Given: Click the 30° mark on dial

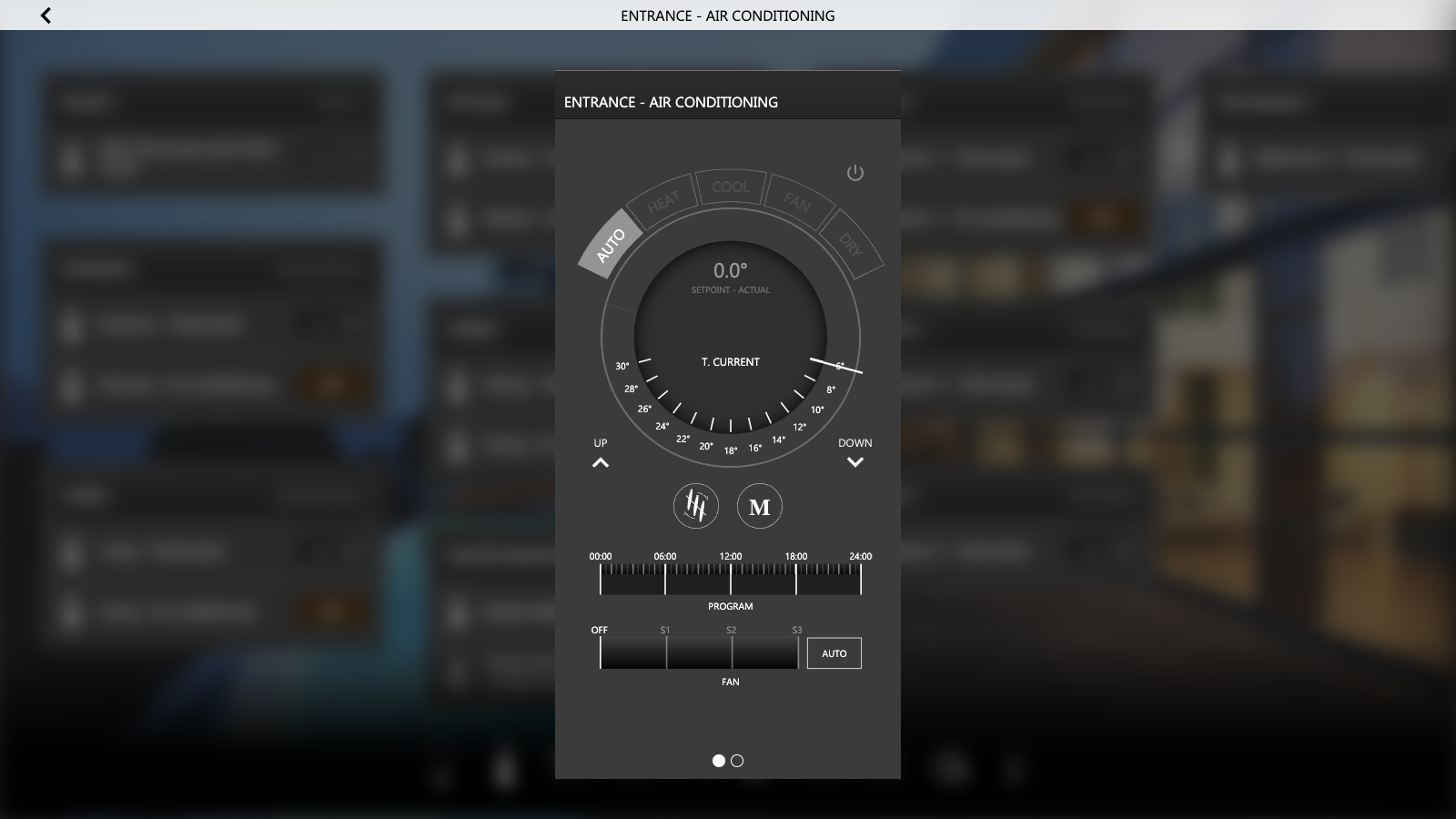Looking at the screenshot, I should pos(622,366).
